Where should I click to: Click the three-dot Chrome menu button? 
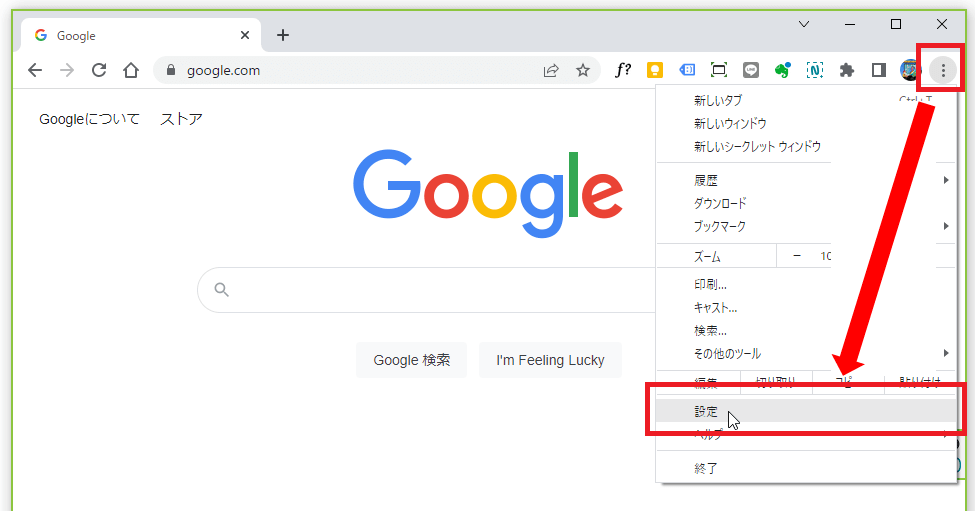coord(942,70)
